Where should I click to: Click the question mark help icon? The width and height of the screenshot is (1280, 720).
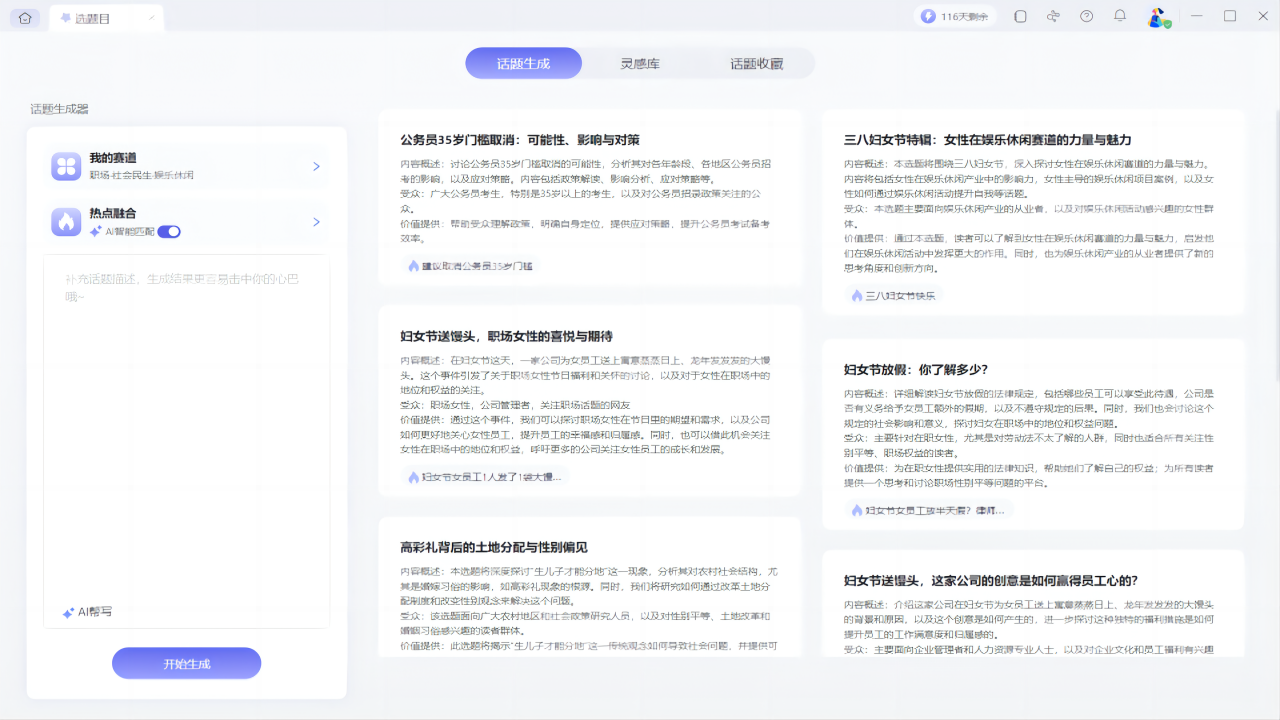1086,16
